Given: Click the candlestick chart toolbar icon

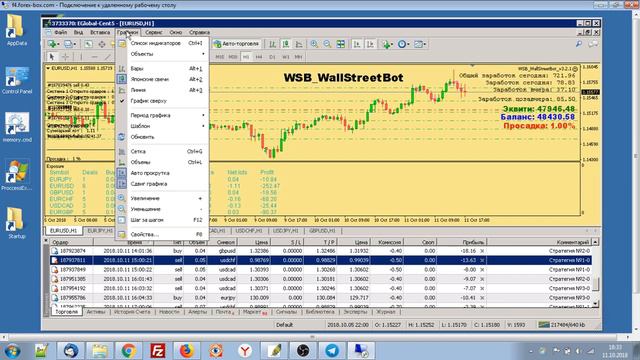Looking at the screenshot, I should pyautogui.click(x=286, y=44).
